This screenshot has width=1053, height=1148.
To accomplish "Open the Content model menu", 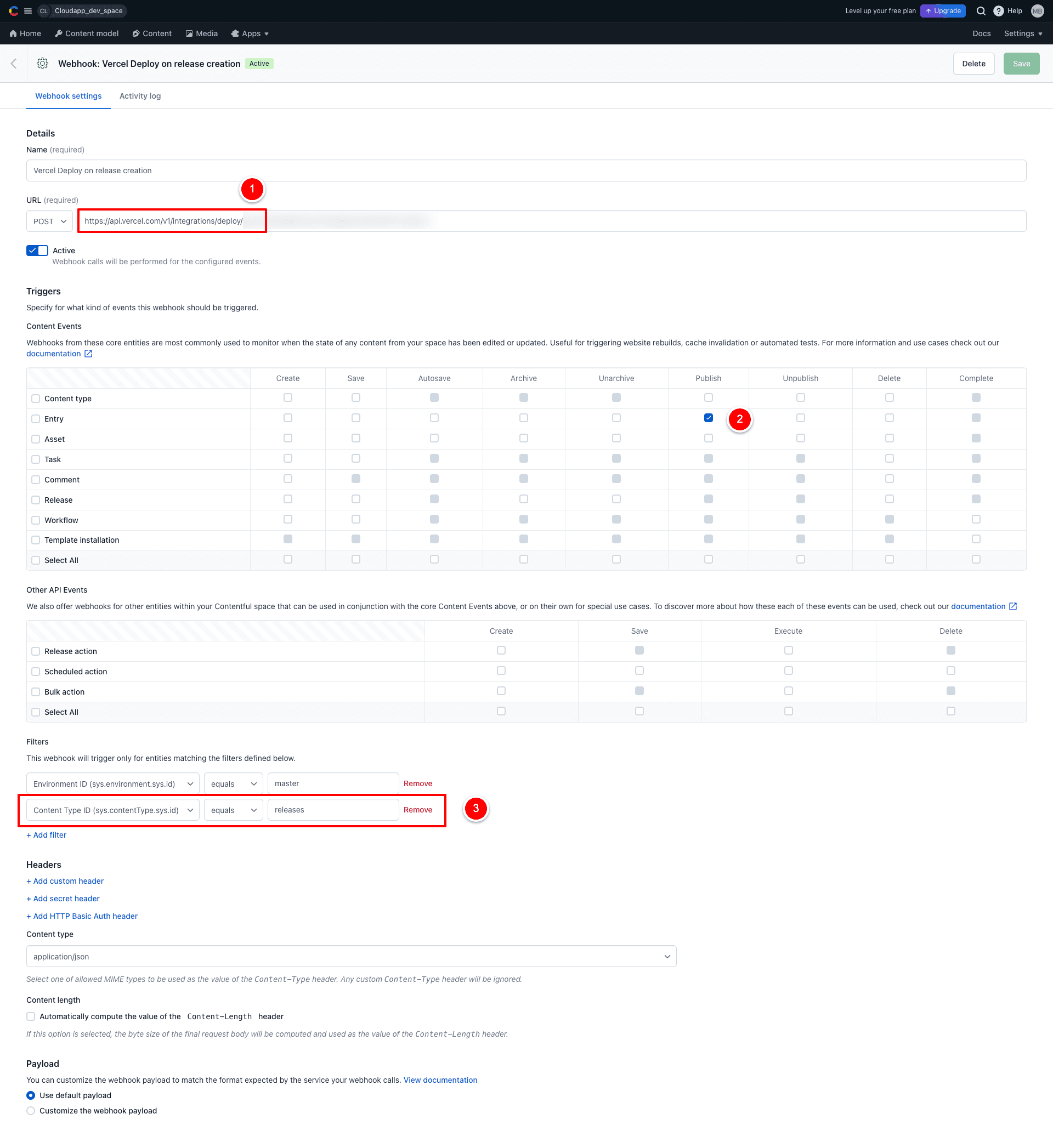I will (87, 33).
